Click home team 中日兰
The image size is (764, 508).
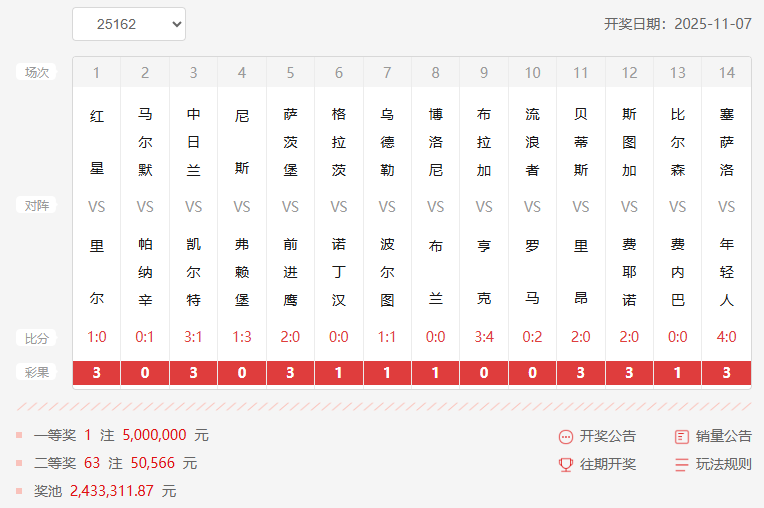point(193,142)
